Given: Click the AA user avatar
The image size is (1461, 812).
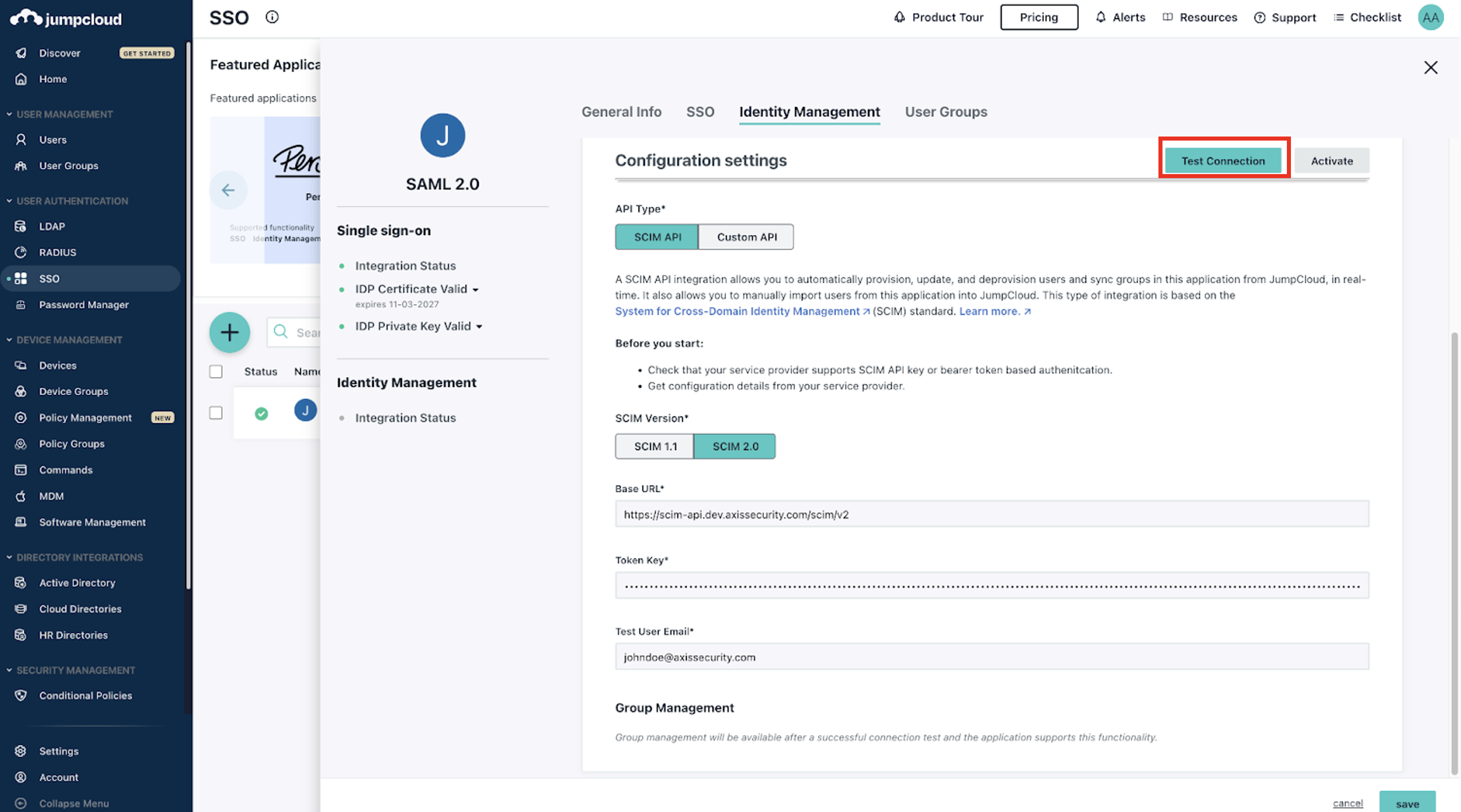Looking at the screenshot, I should 1431,18.
